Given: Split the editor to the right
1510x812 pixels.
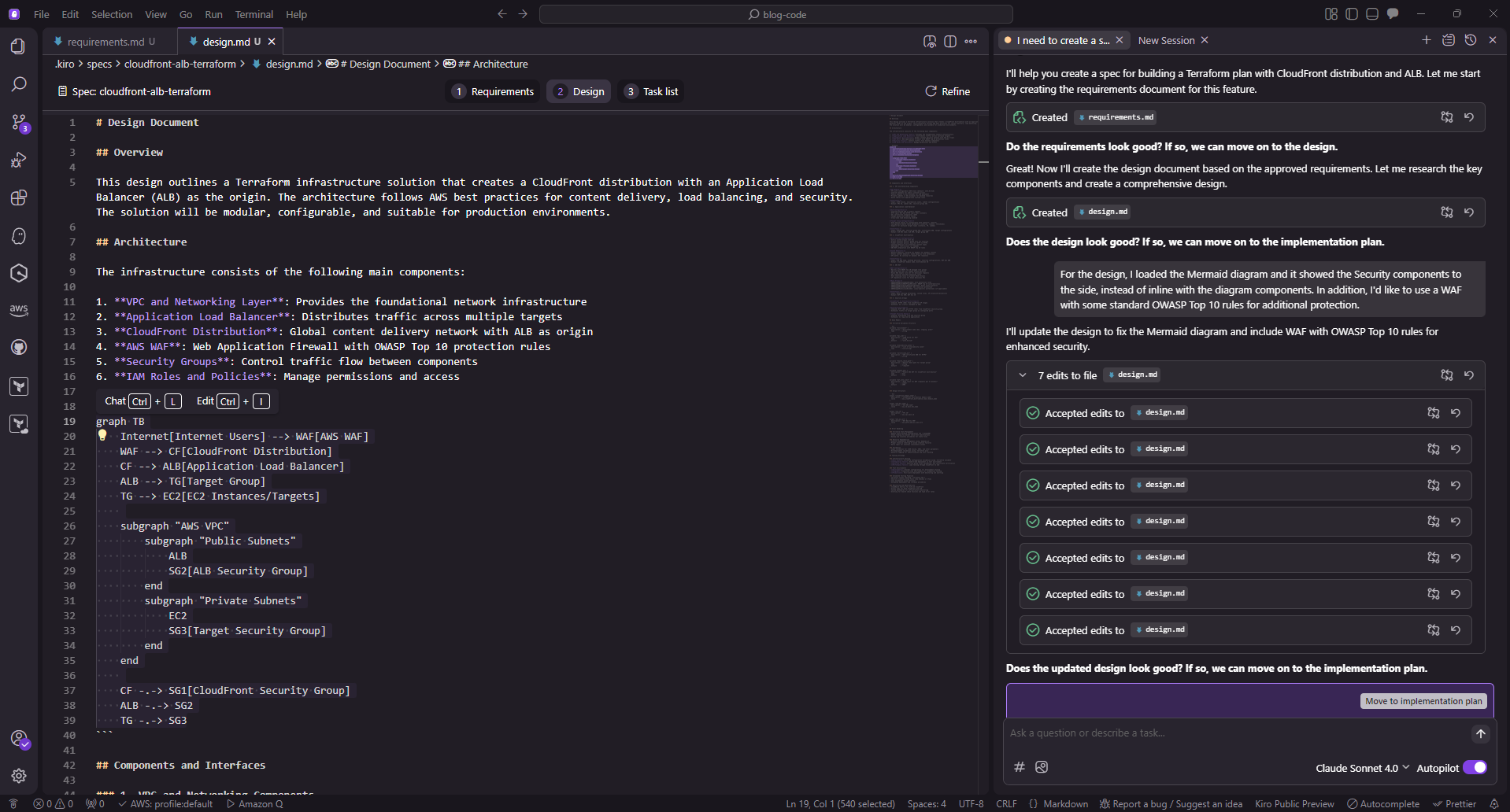Looking at the screenshot, I should (x=950, y=42).
